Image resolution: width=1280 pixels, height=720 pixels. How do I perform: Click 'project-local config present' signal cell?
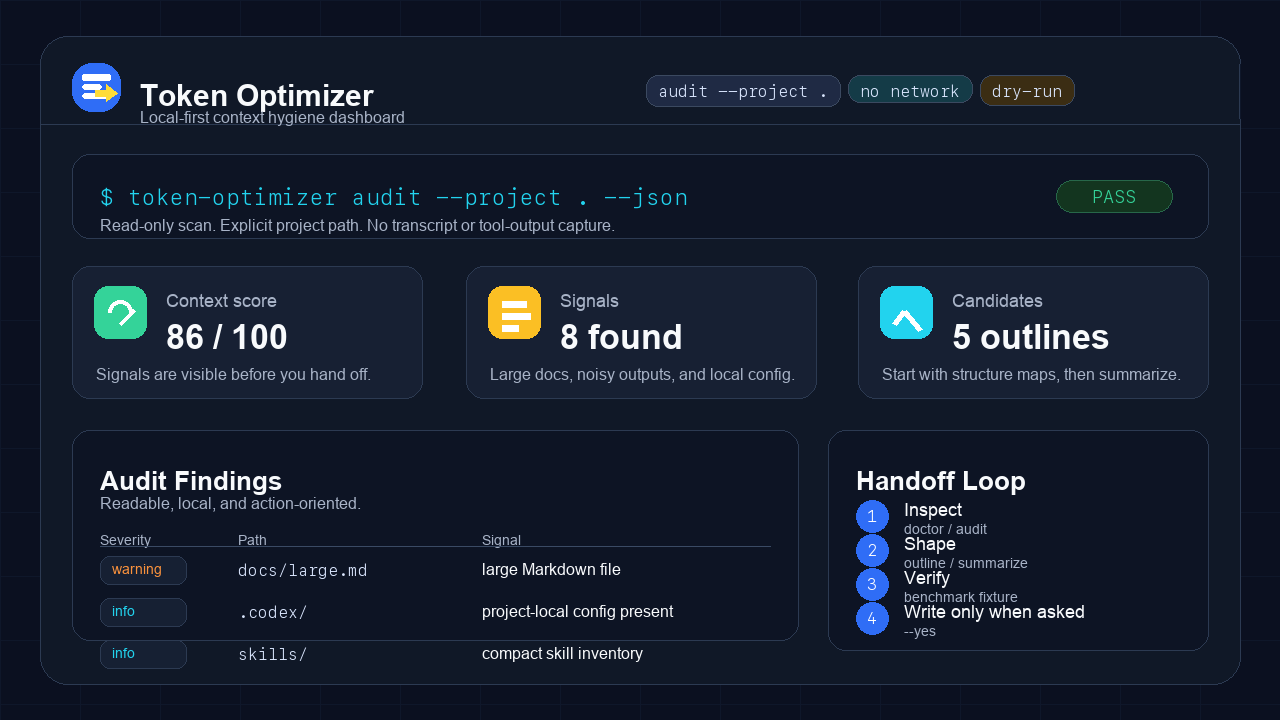pyautogui.click(x=577, y=612)
